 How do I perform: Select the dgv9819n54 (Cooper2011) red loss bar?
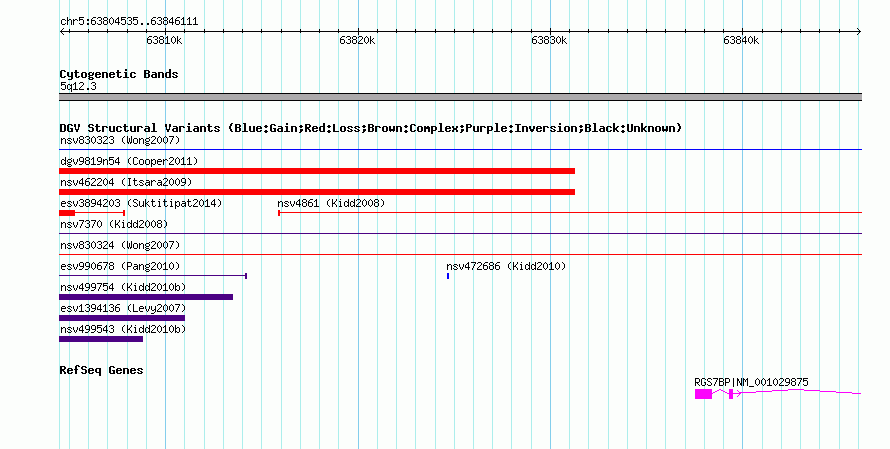(317, 171)
